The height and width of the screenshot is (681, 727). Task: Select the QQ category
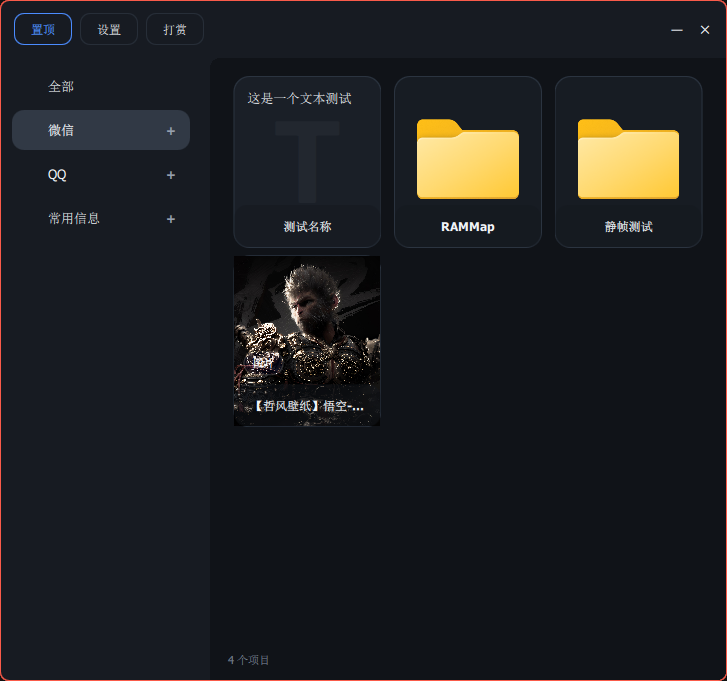coord(57,175)
